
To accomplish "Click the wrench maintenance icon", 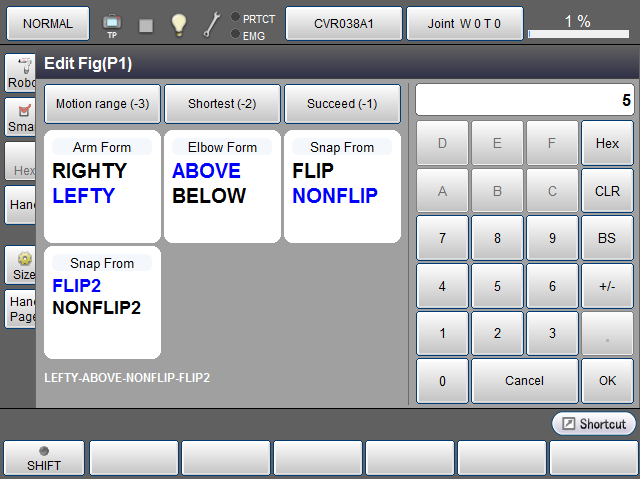I will [x=211, y=24].
